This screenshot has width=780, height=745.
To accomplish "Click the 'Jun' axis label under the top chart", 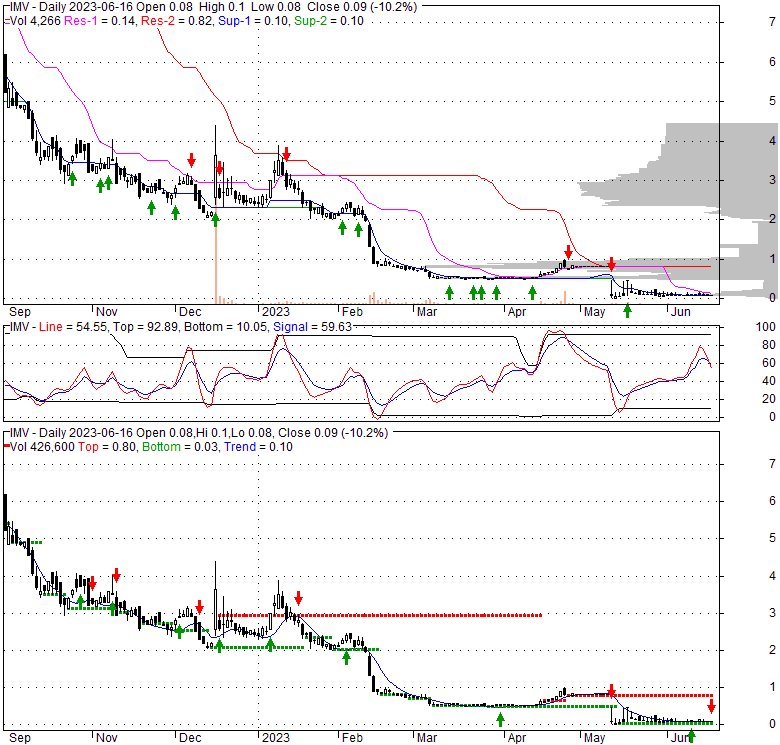I will (x=681, y=312).
